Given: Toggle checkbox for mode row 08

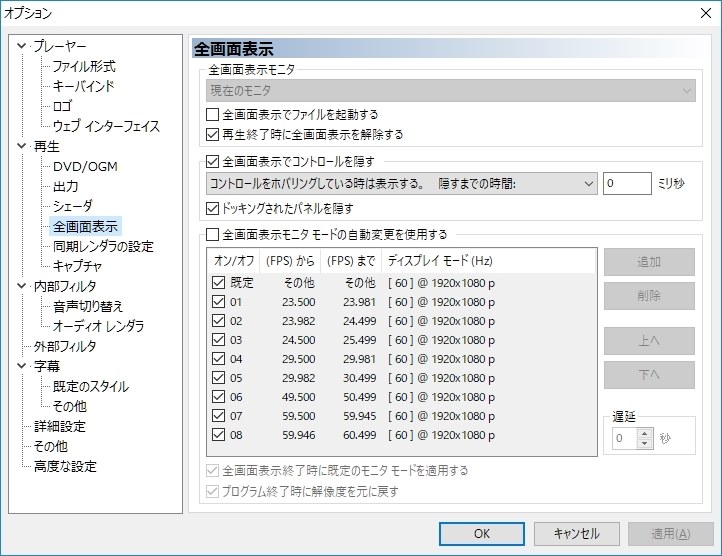Looking at the screenshot, I should pyautogui.click(x=218, y=435).
